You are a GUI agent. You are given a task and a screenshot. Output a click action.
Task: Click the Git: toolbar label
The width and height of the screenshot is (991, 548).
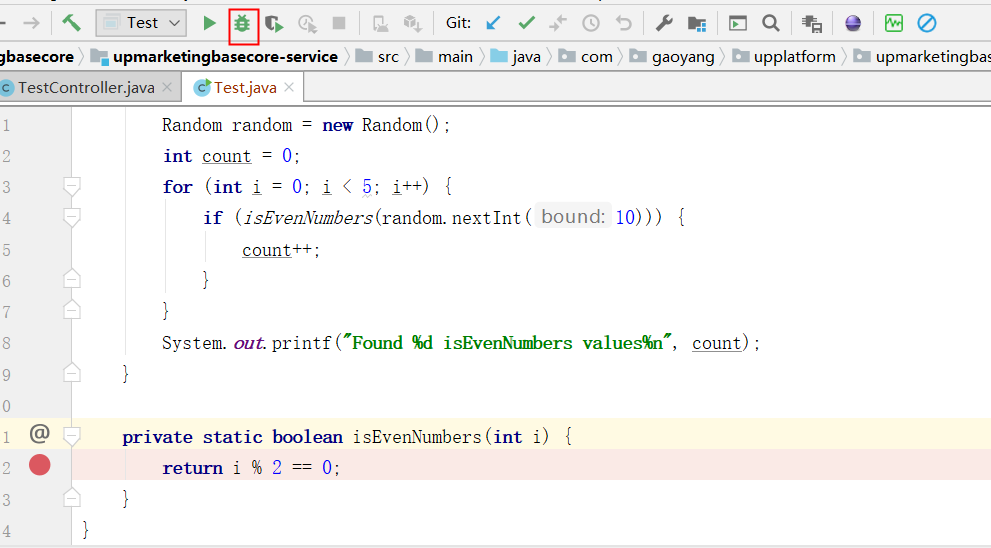pyautogui.click(x=458, y=23)
